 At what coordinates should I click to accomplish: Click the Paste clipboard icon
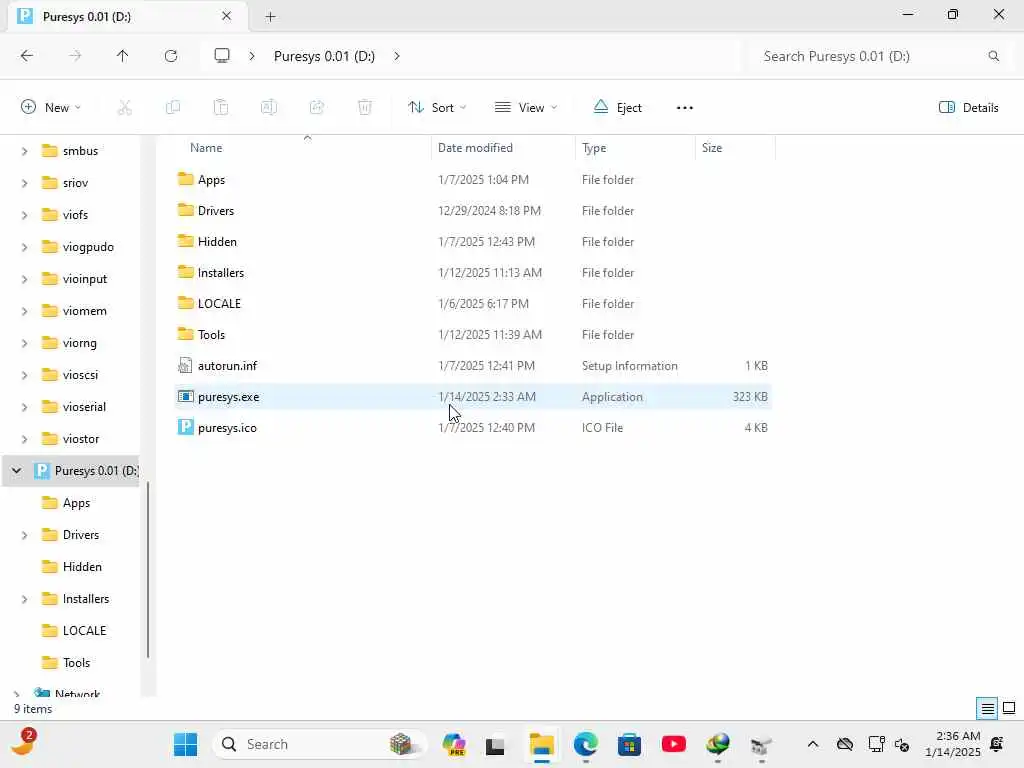click(x=221, y=108)
